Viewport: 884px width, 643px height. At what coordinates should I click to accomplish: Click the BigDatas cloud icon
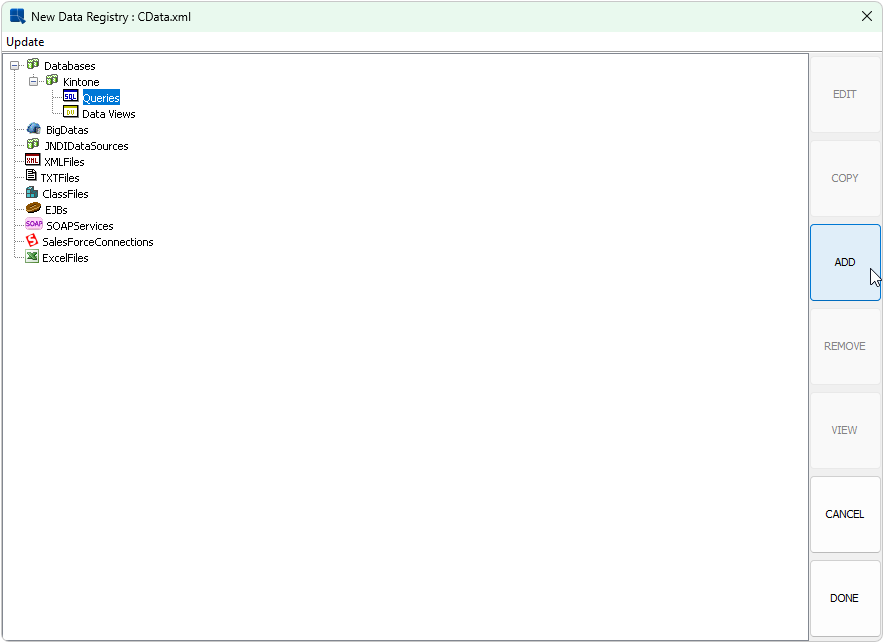click(x=34, y=130)
